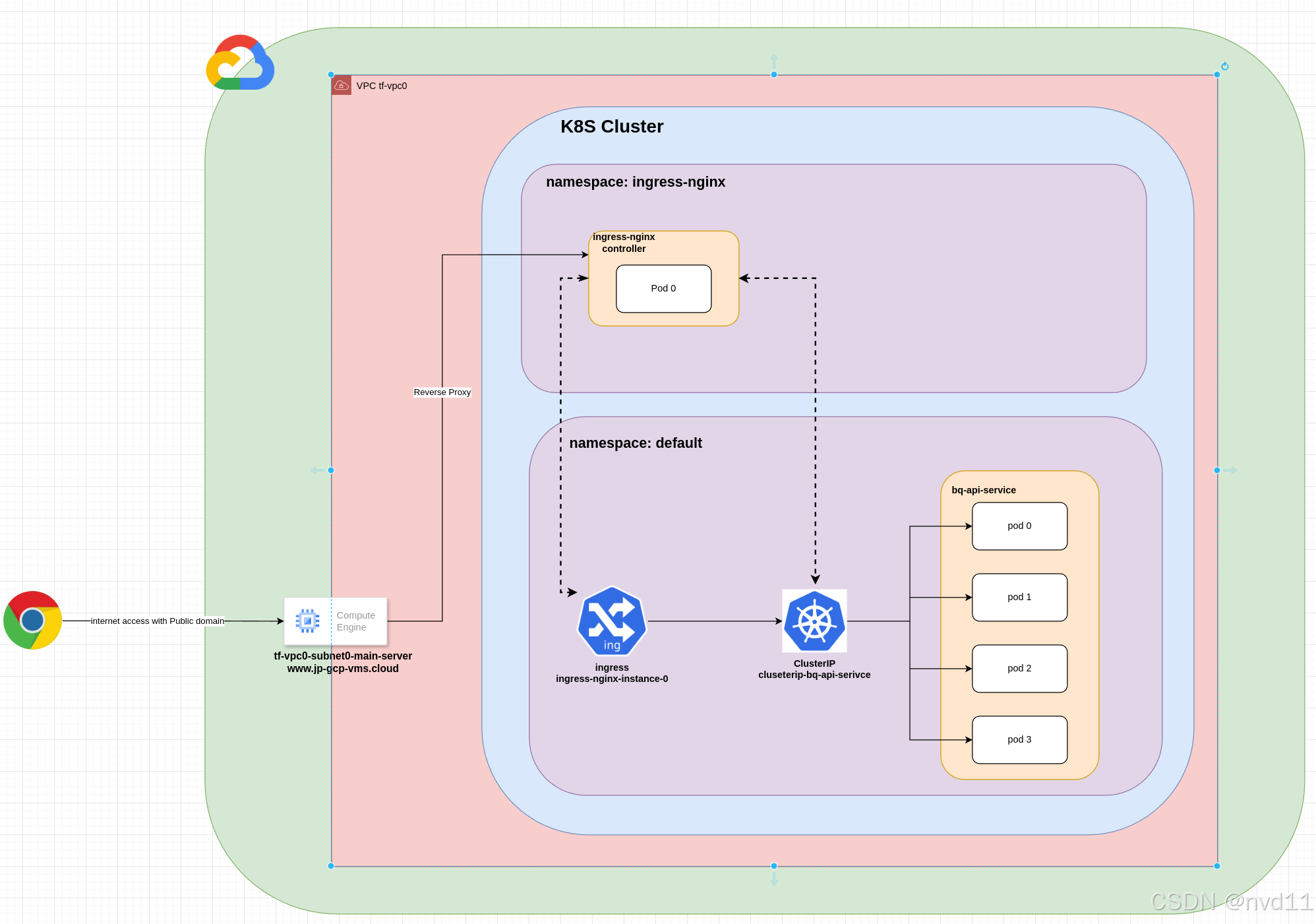This screenshot has height=924, width=1316.
Task: Select the 'pod 0' box in bq-api-service
Action: (1019, 526)
